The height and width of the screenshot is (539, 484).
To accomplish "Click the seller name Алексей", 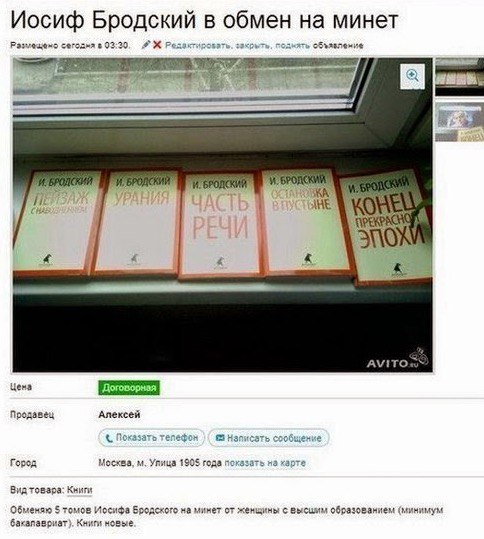I will coord(119,415).
